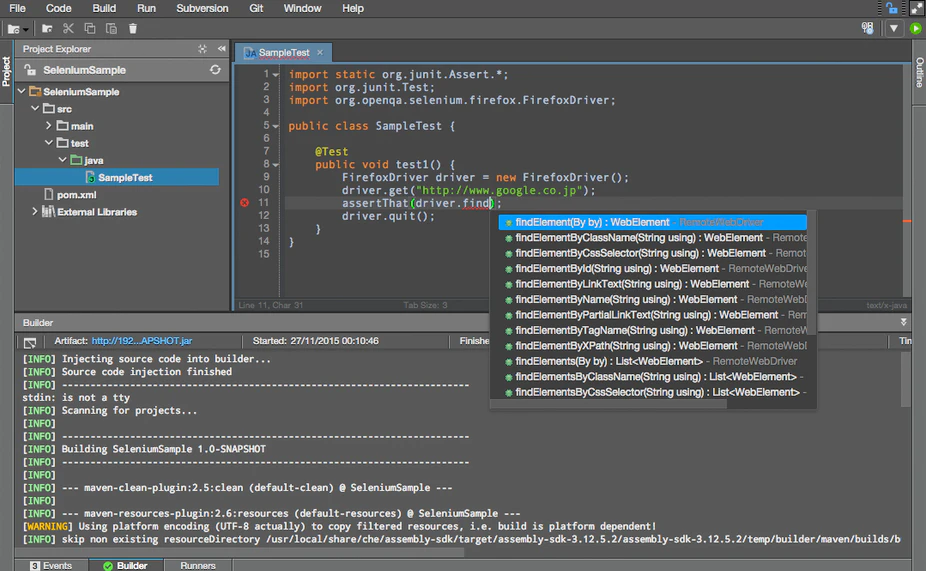Switch to the Events bottom tab

pos(51,565)
